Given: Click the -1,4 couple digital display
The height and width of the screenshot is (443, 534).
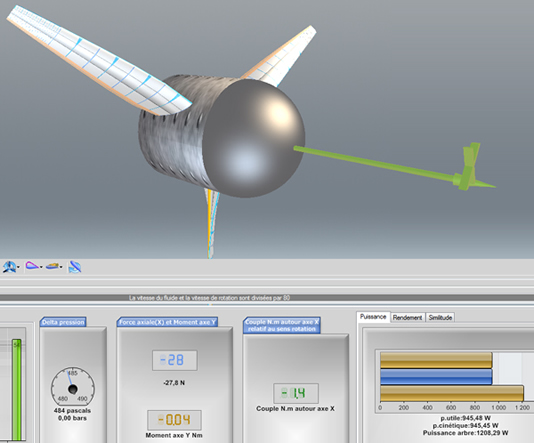Looking at the screenshot, I should [296, 393].
